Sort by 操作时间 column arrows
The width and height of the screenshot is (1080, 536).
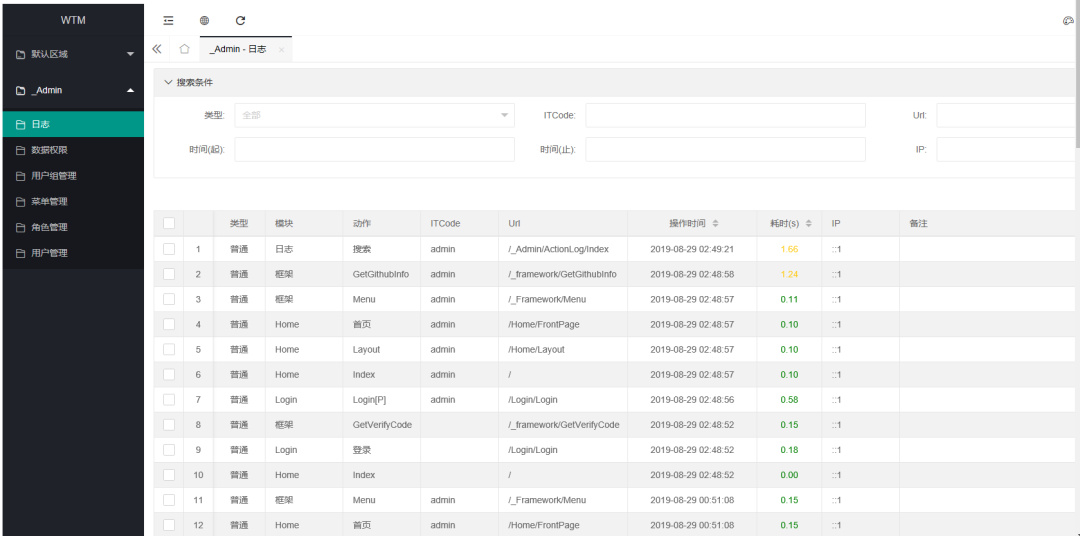click(x=715, y=224)
